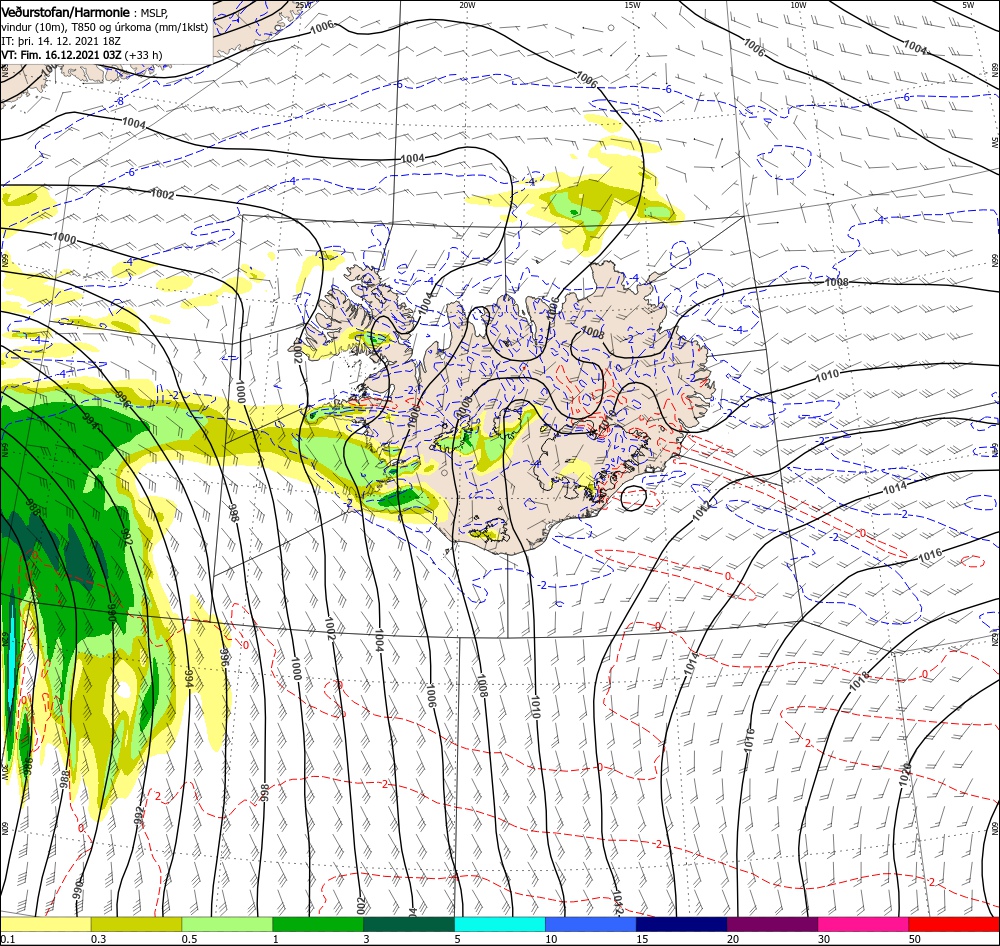Select the medium green 1–3 legend swatch
This screenshot has height=946, width=1000.
point(318,925)
